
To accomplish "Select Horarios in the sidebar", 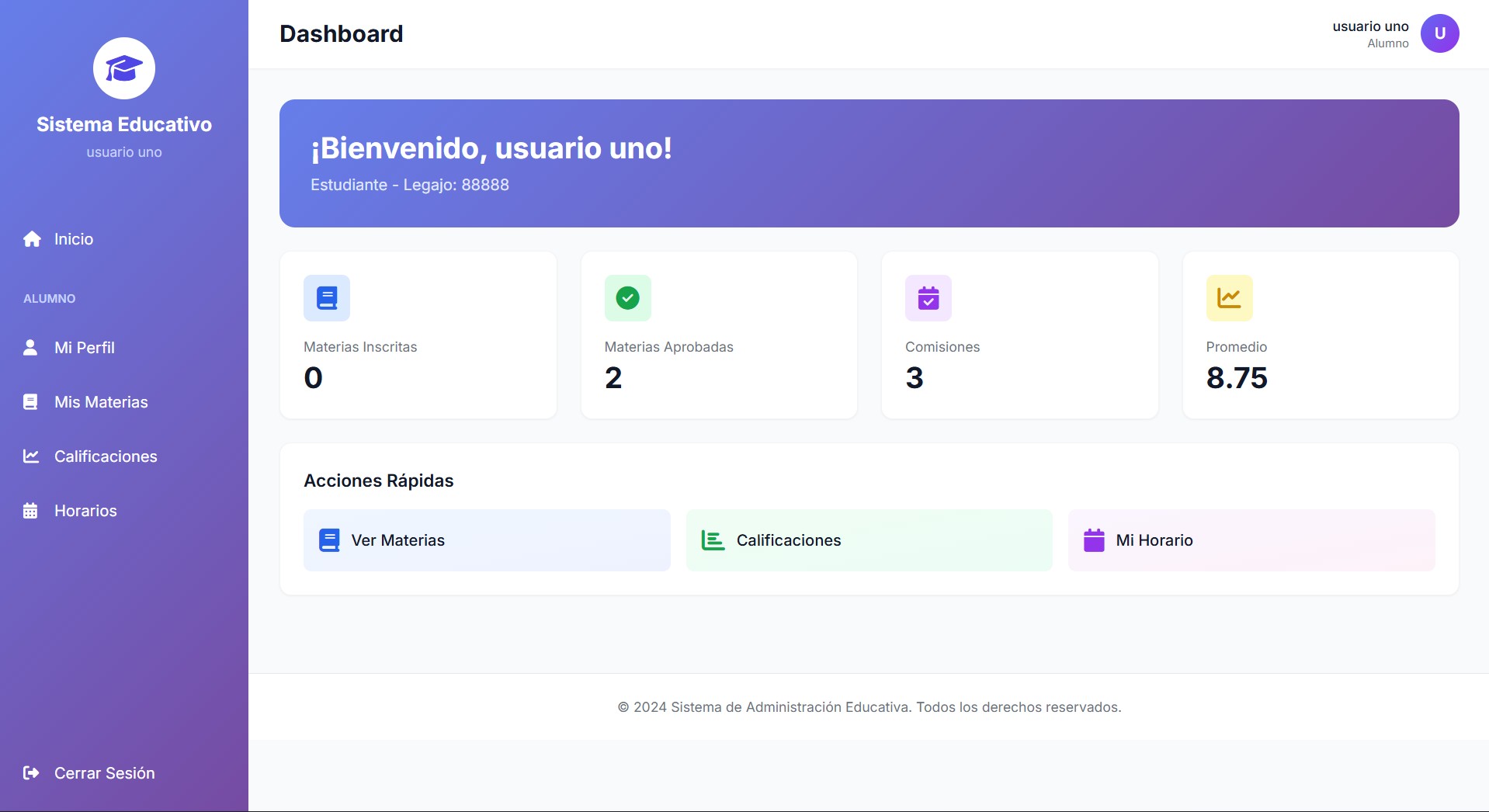I will 85,510.
